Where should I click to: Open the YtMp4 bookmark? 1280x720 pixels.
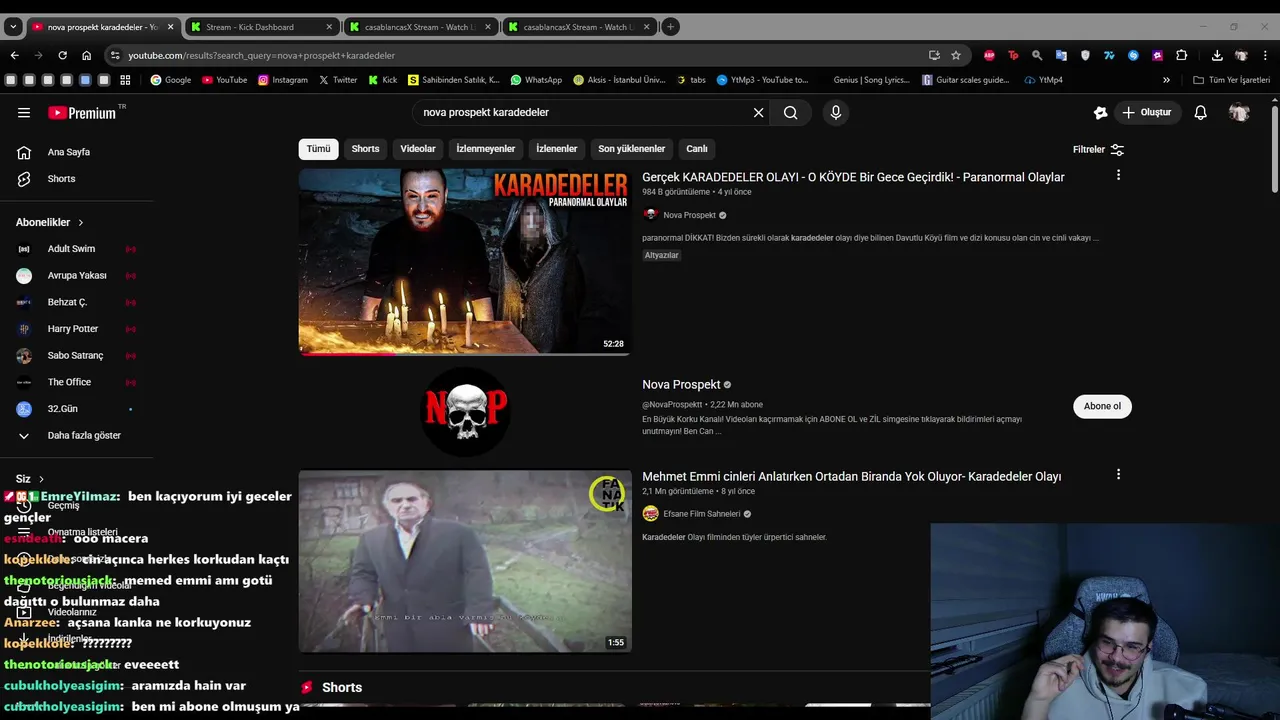coord(1044,80)
